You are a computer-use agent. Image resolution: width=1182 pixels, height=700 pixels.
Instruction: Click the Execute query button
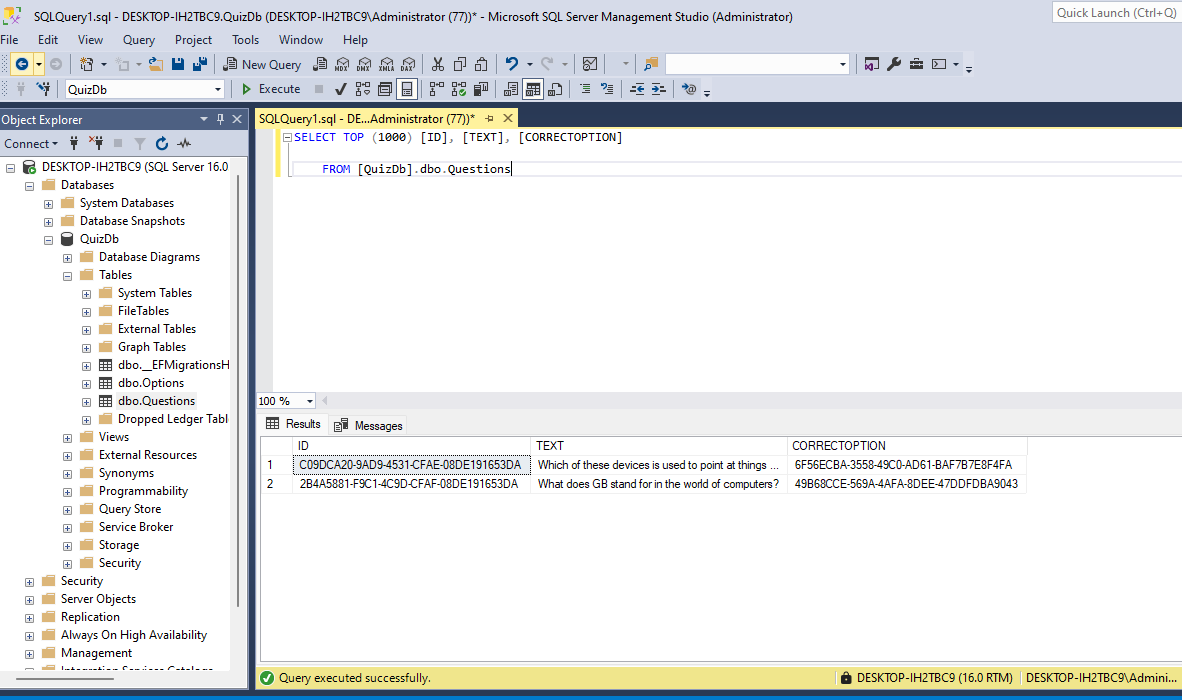click(271, 89)
